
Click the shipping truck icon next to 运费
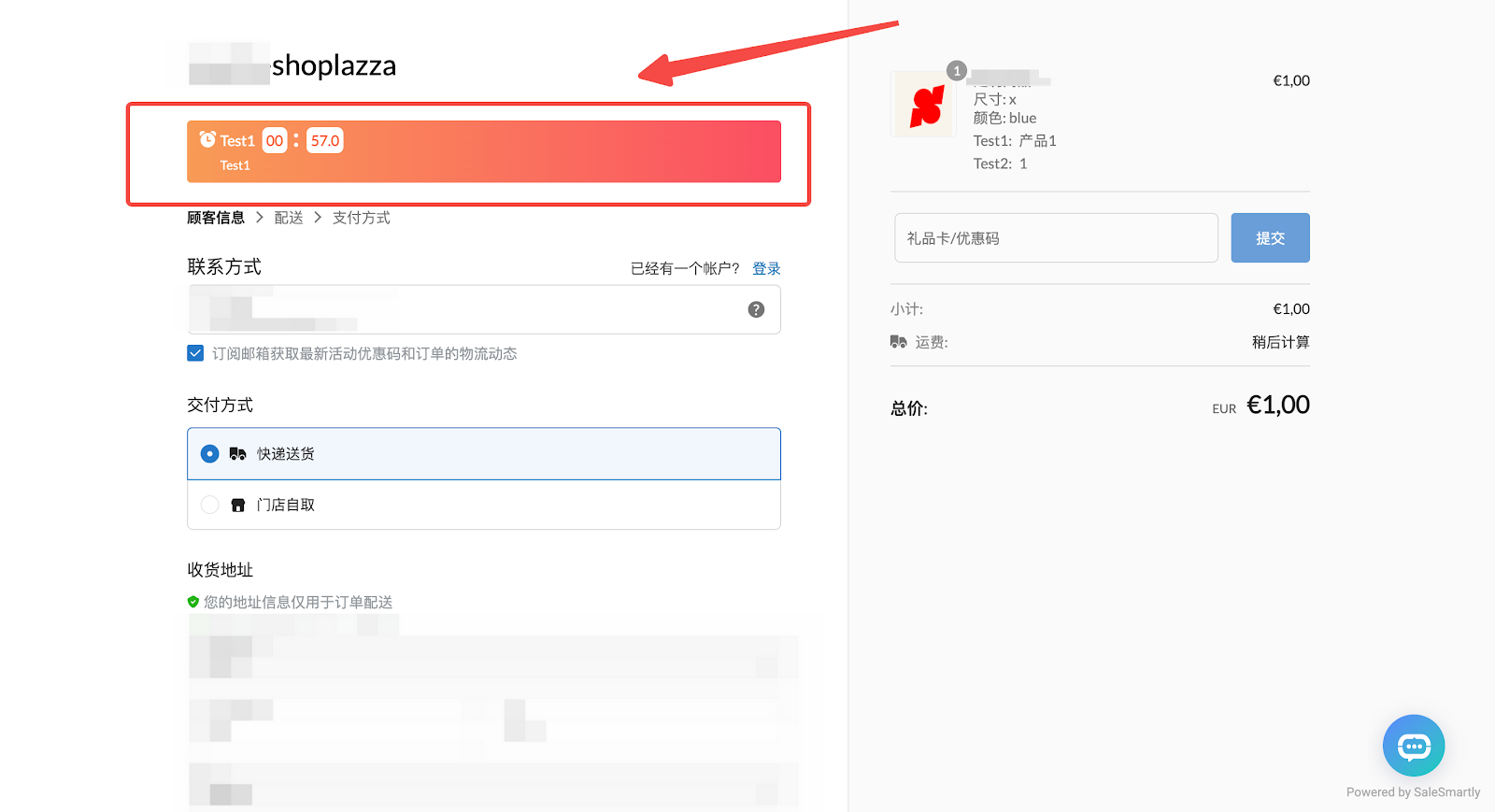click(x=899, y=342)
